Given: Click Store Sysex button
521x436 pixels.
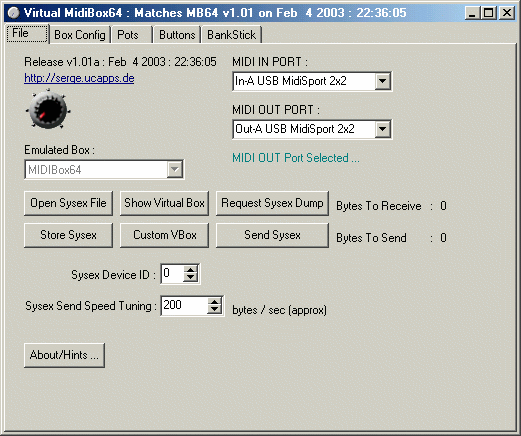Looking at the screenshot, I should coord(68,235).
